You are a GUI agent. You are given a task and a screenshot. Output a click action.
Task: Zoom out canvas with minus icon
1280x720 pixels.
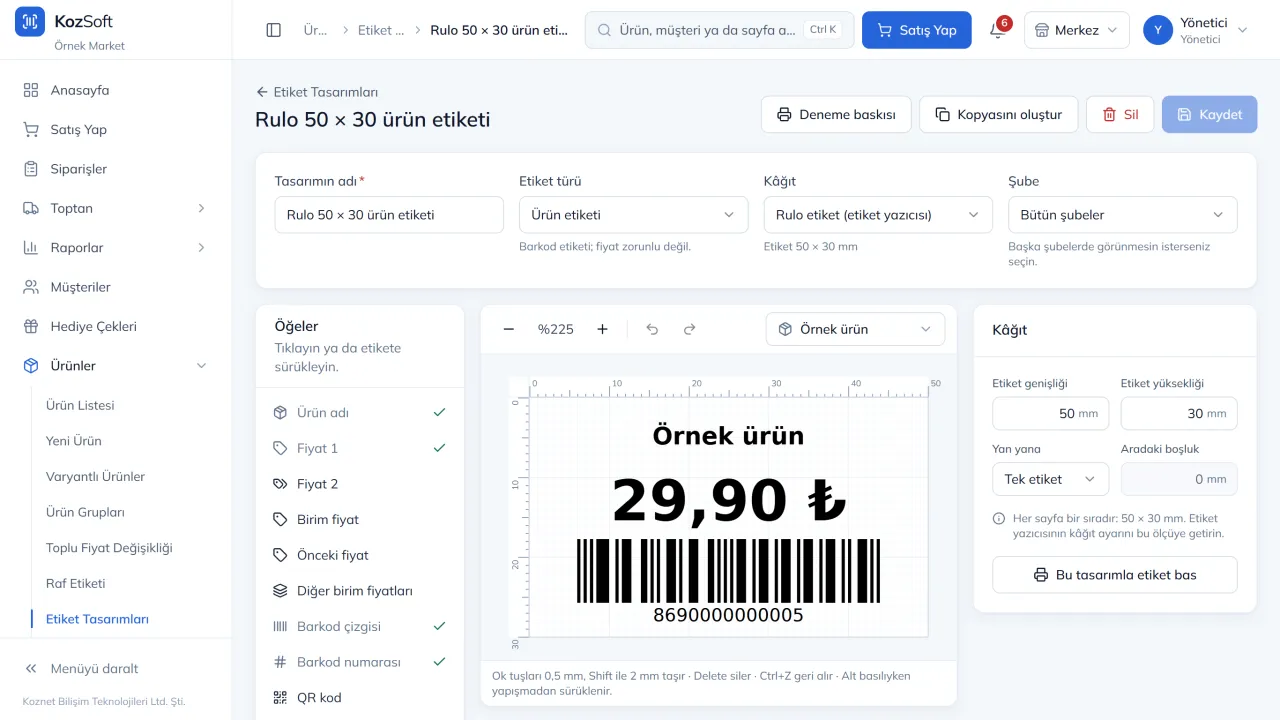point(508,329)
